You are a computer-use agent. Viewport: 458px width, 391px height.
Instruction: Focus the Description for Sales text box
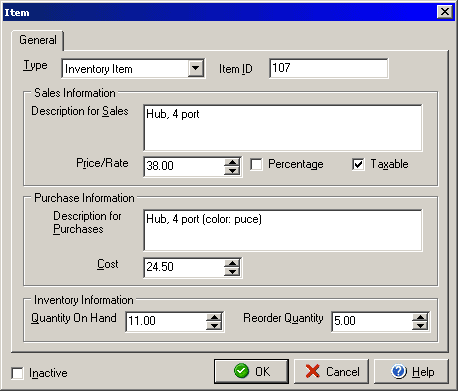283,128
